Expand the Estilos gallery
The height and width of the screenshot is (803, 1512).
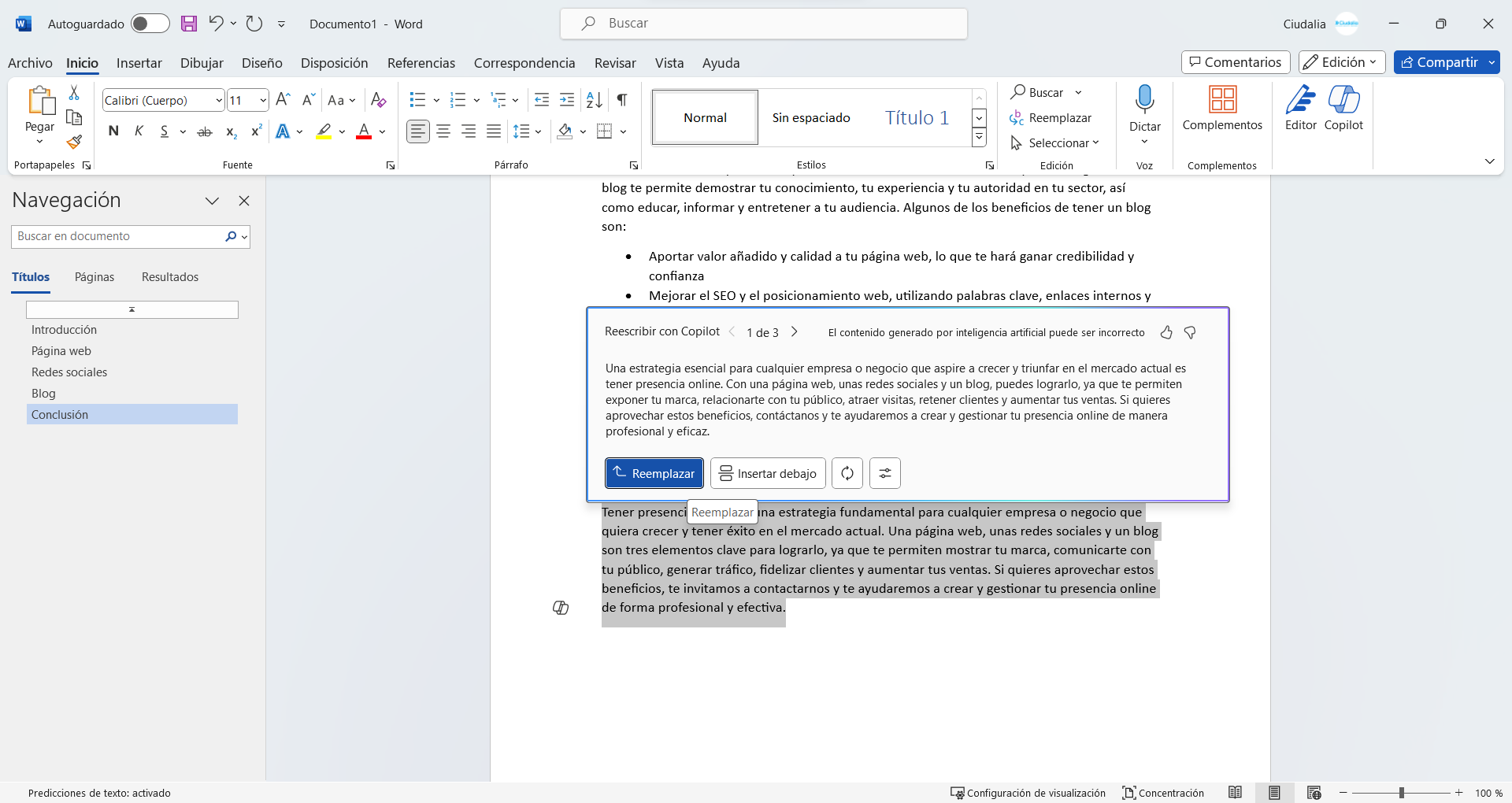pos(979,136)
